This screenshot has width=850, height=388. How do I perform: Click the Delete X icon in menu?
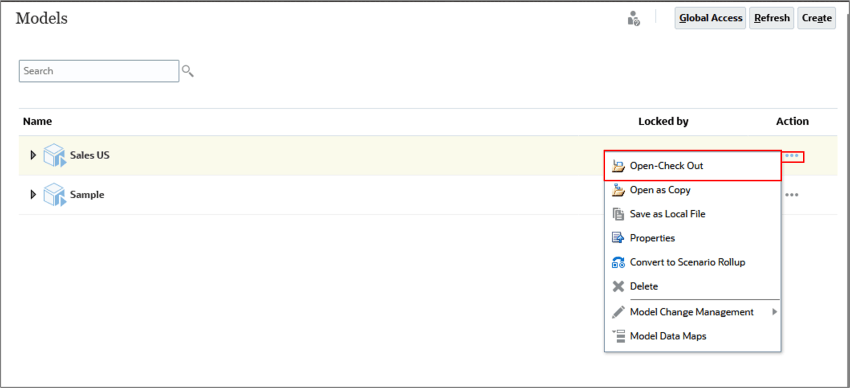point(618,286)
